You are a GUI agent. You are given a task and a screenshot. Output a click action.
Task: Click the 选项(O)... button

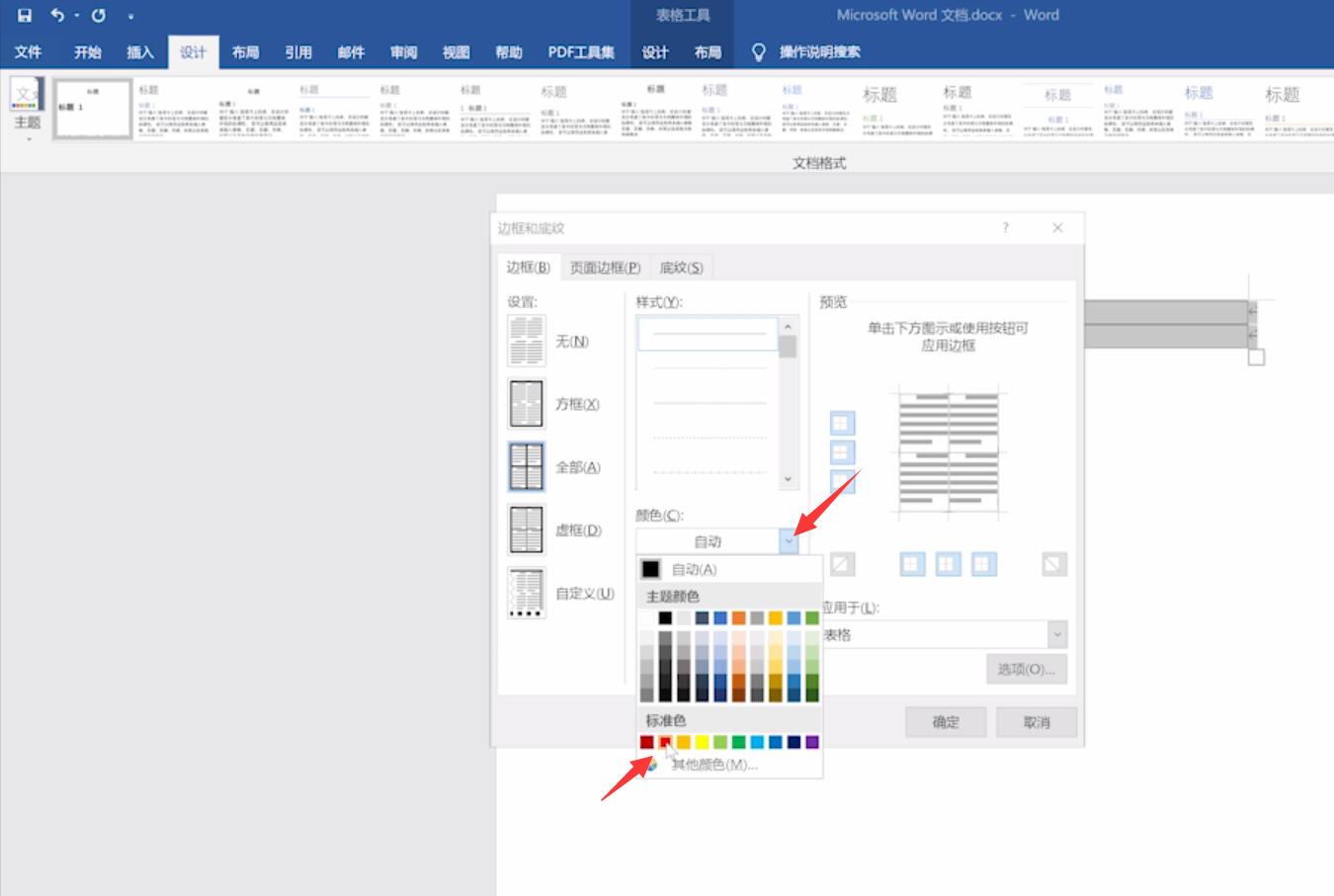(x=1027, y=669)
